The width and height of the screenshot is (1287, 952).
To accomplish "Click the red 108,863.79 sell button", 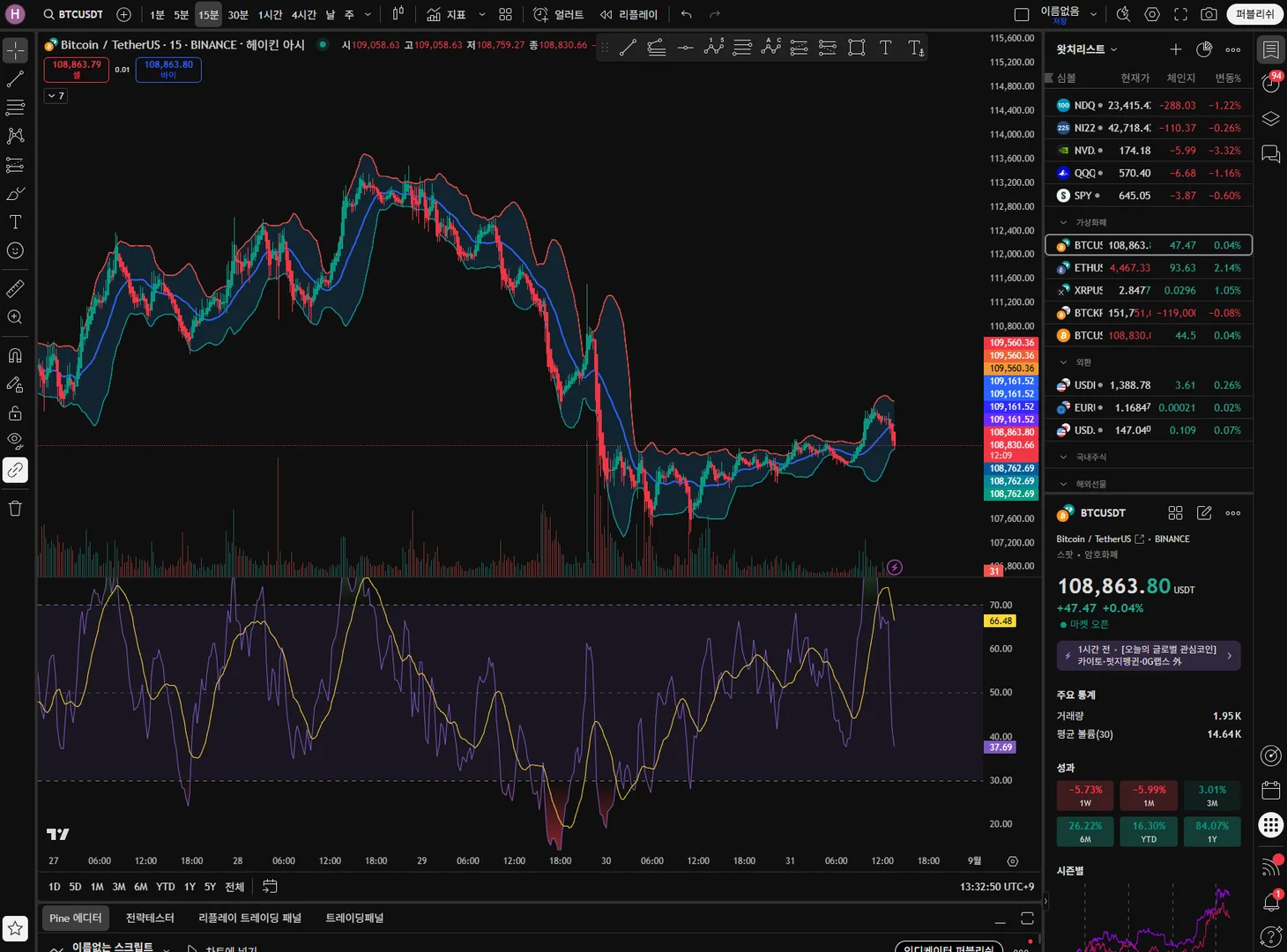I will coord(77,70).
